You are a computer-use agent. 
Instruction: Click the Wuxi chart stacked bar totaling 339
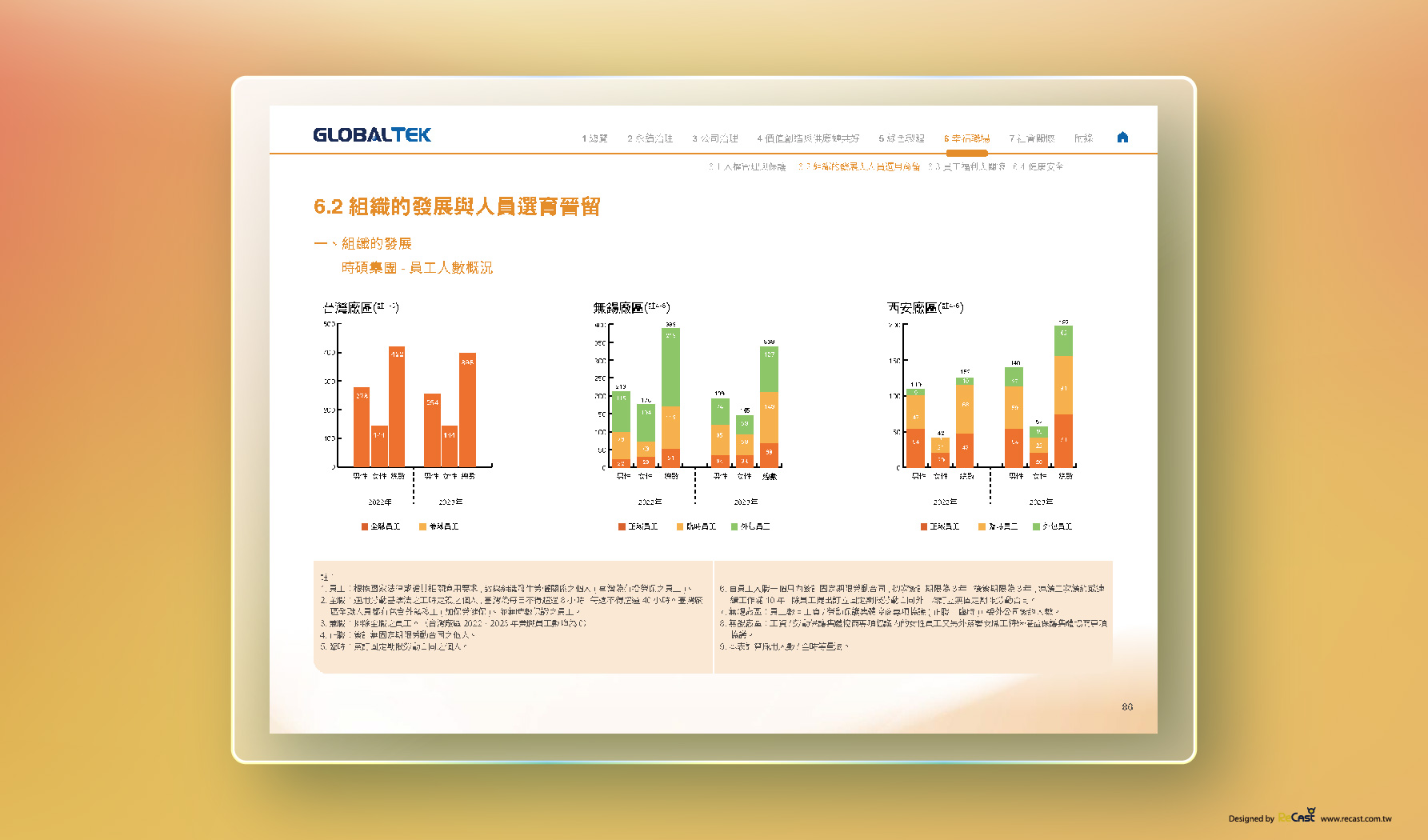pyautogui.click(x=769, y=406)
